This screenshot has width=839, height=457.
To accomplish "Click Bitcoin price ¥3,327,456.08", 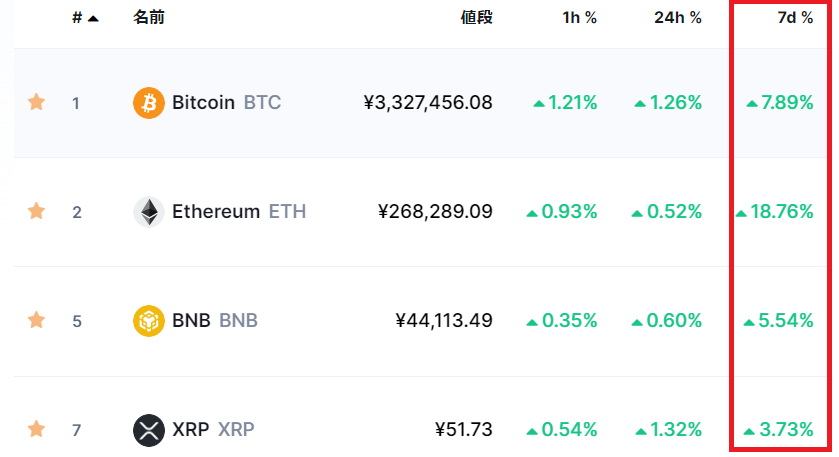I will 428,103.
